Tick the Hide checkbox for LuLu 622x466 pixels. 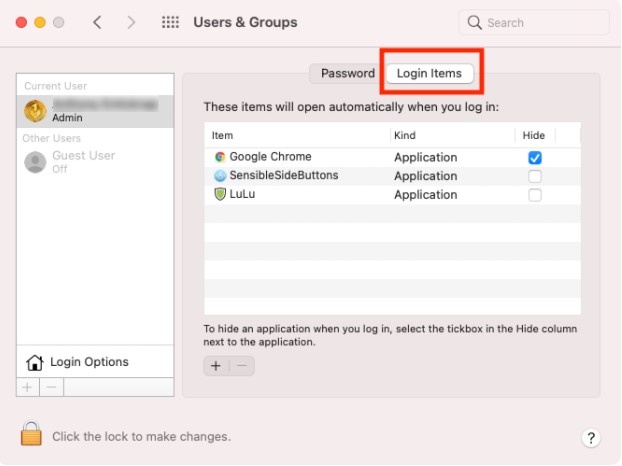tap(535, 195)
